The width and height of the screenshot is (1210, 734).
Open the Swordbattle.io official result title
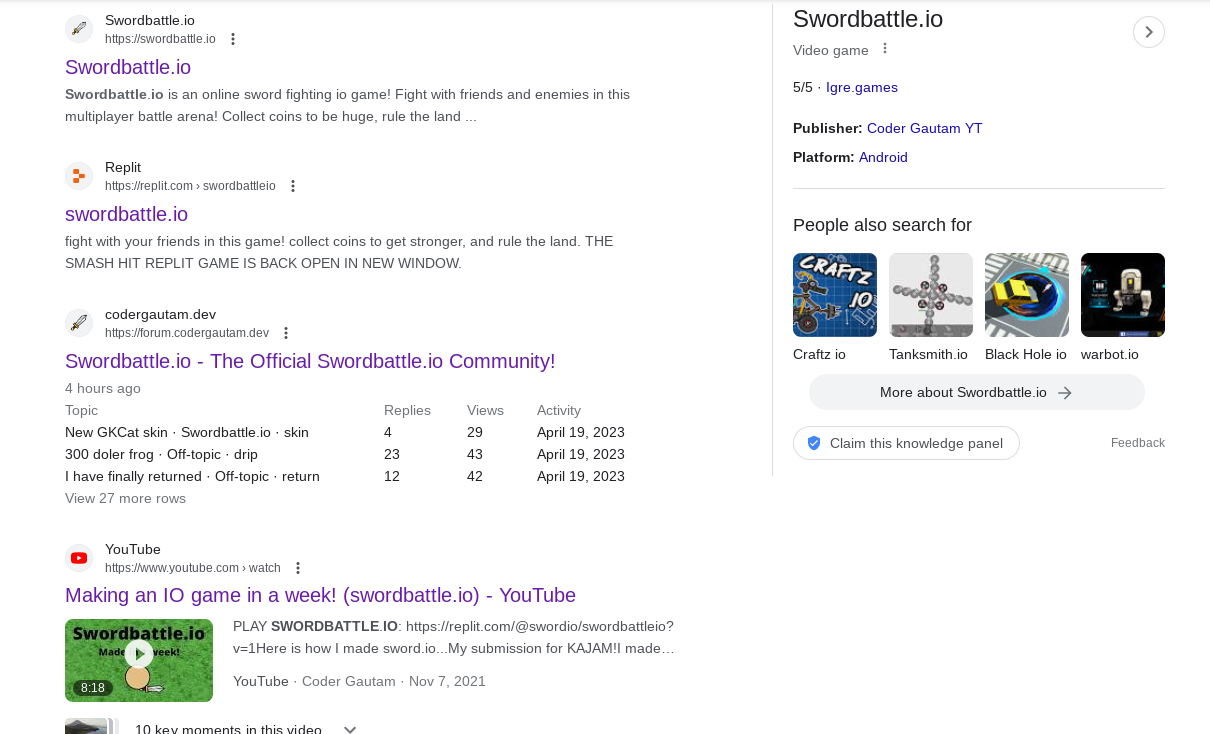click(128, 67)
